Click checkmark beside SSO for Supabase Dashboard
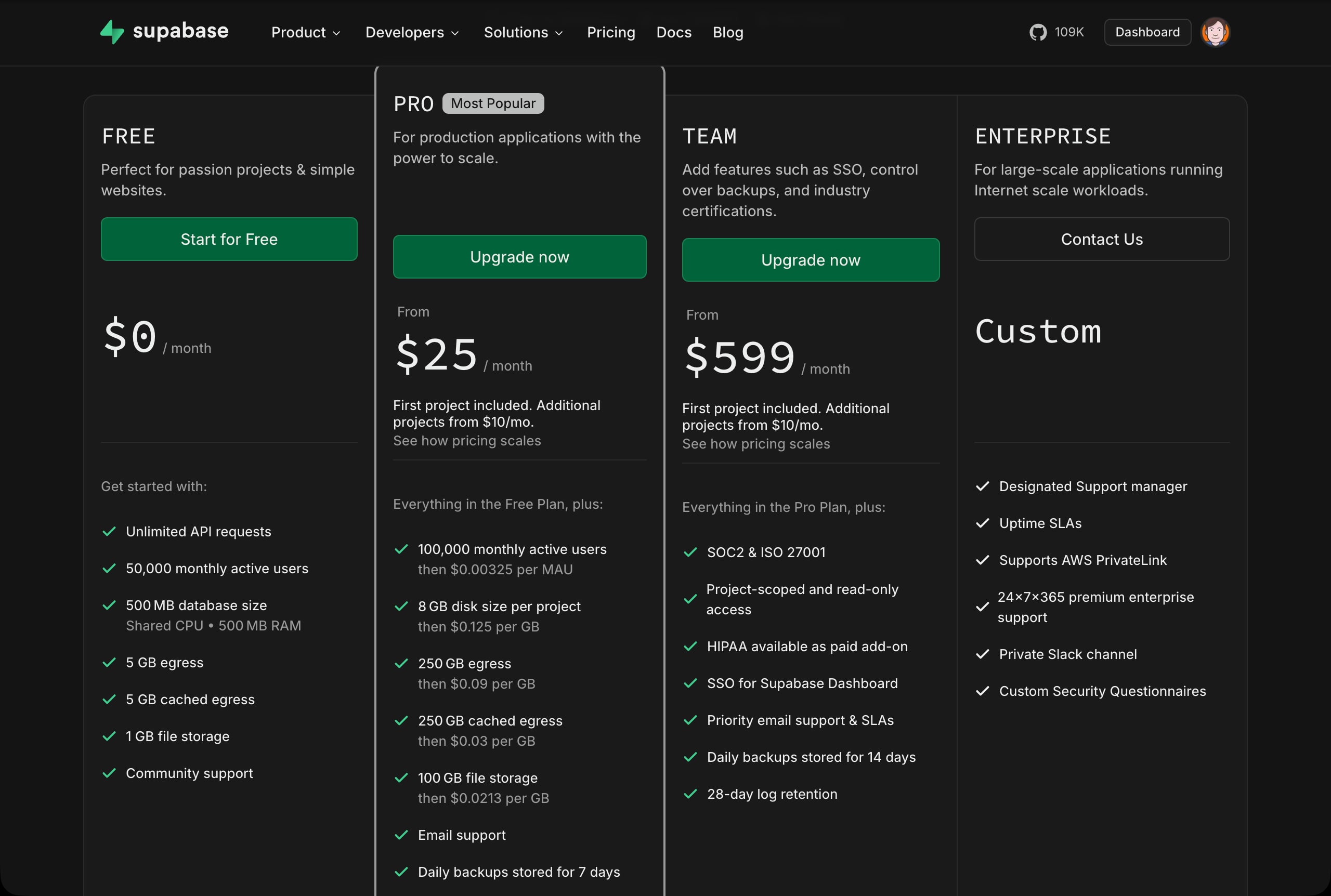 (690, 683)
